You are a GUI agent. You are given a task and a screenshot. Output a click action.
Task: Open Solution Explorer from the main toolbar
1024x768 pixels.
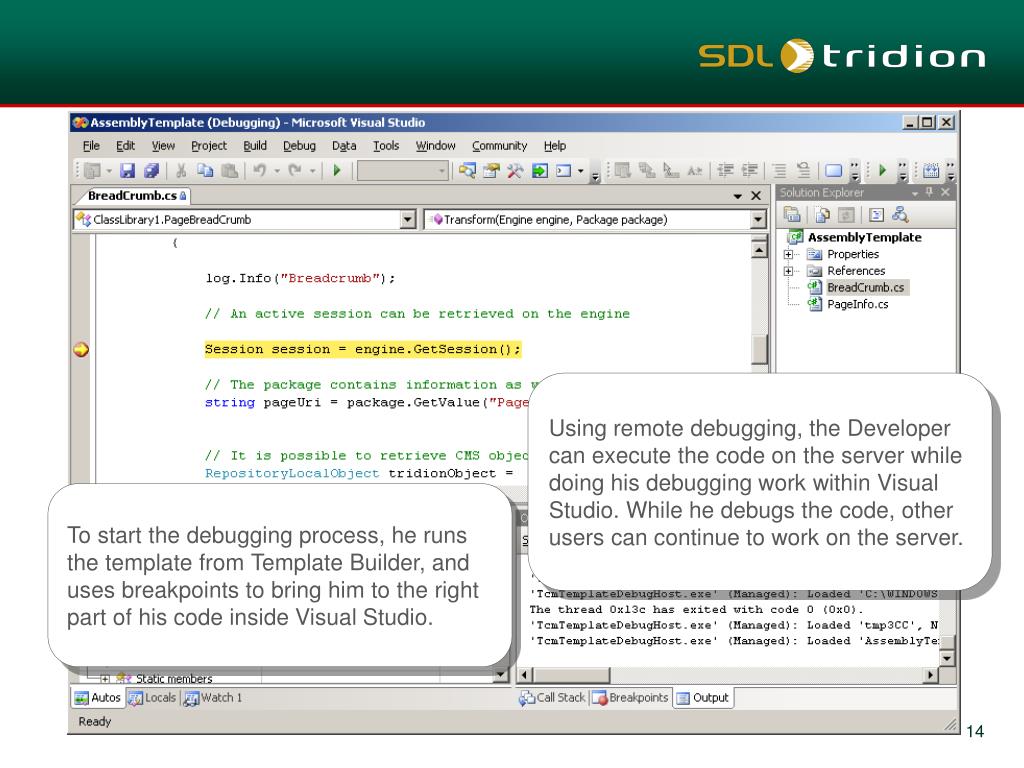467,171
